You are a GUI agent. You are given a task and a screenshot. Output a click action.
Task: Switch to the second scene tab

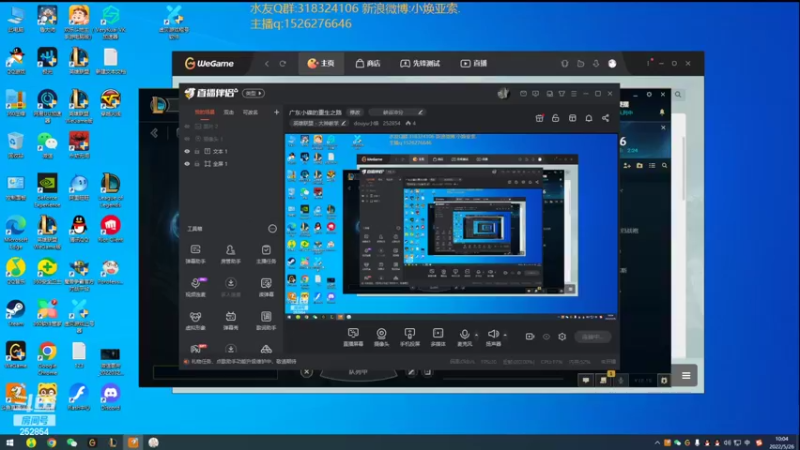point(229,112)
